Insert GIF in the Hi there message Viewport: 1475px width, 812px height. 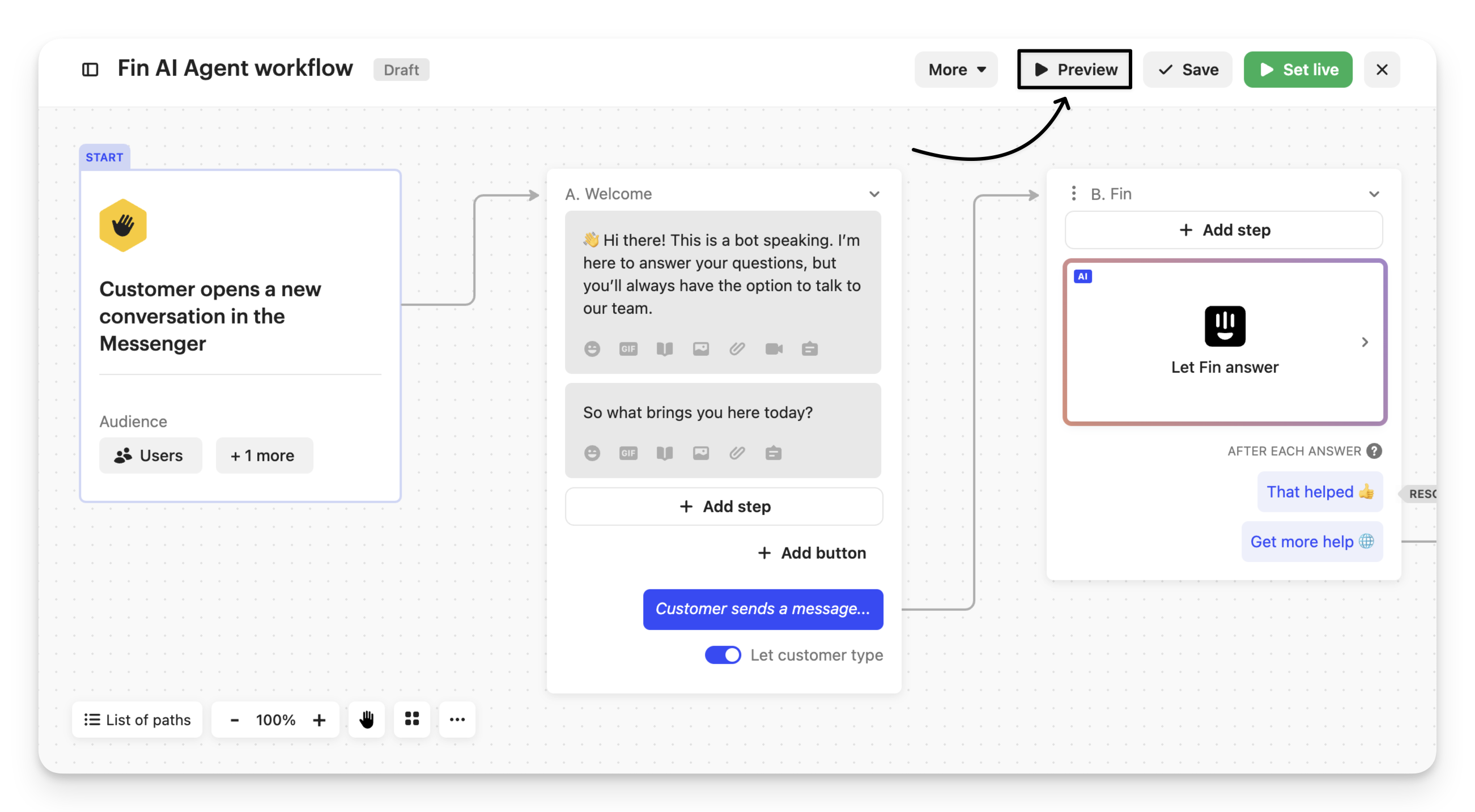[x=628, y=348]
